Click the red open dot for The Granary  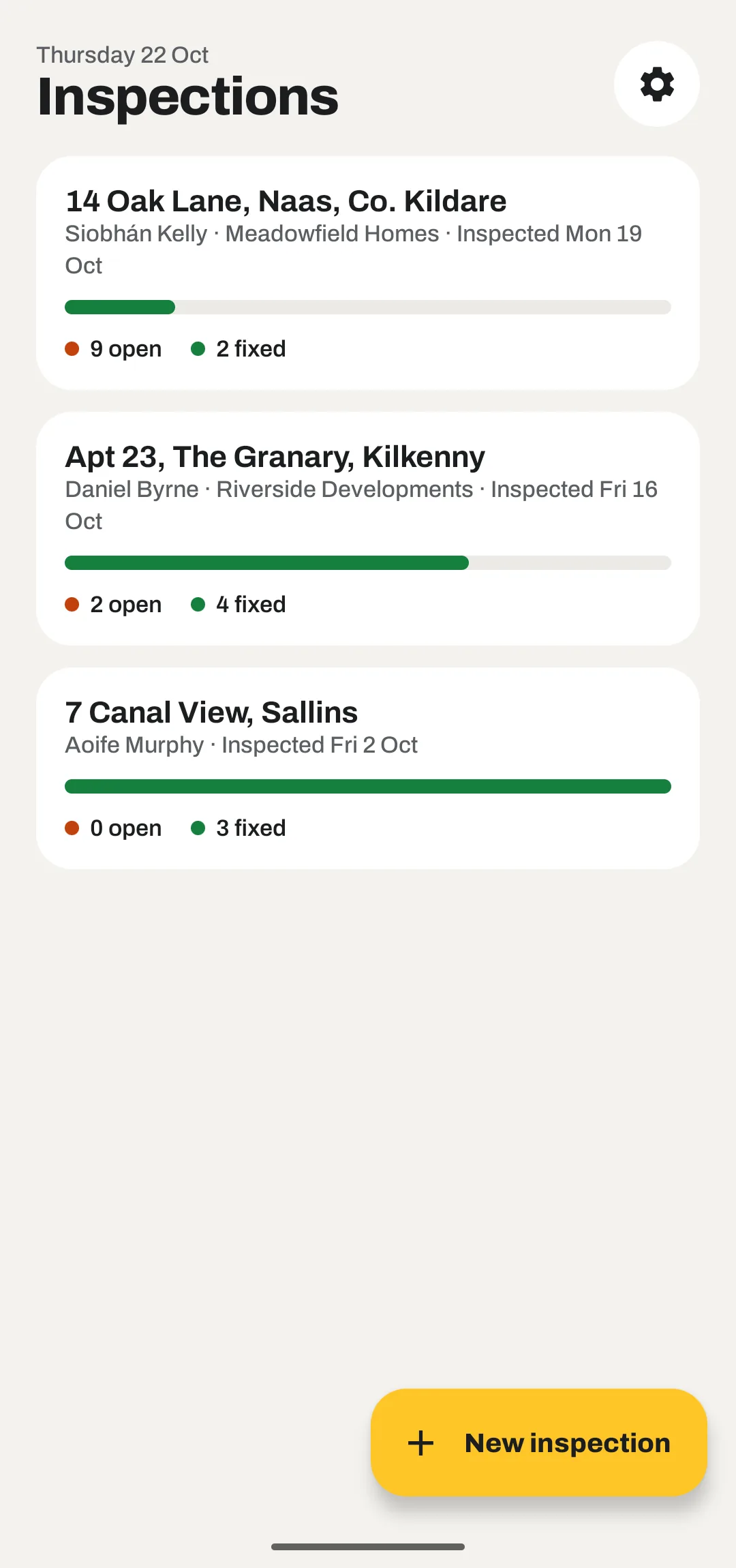(72, 605)
